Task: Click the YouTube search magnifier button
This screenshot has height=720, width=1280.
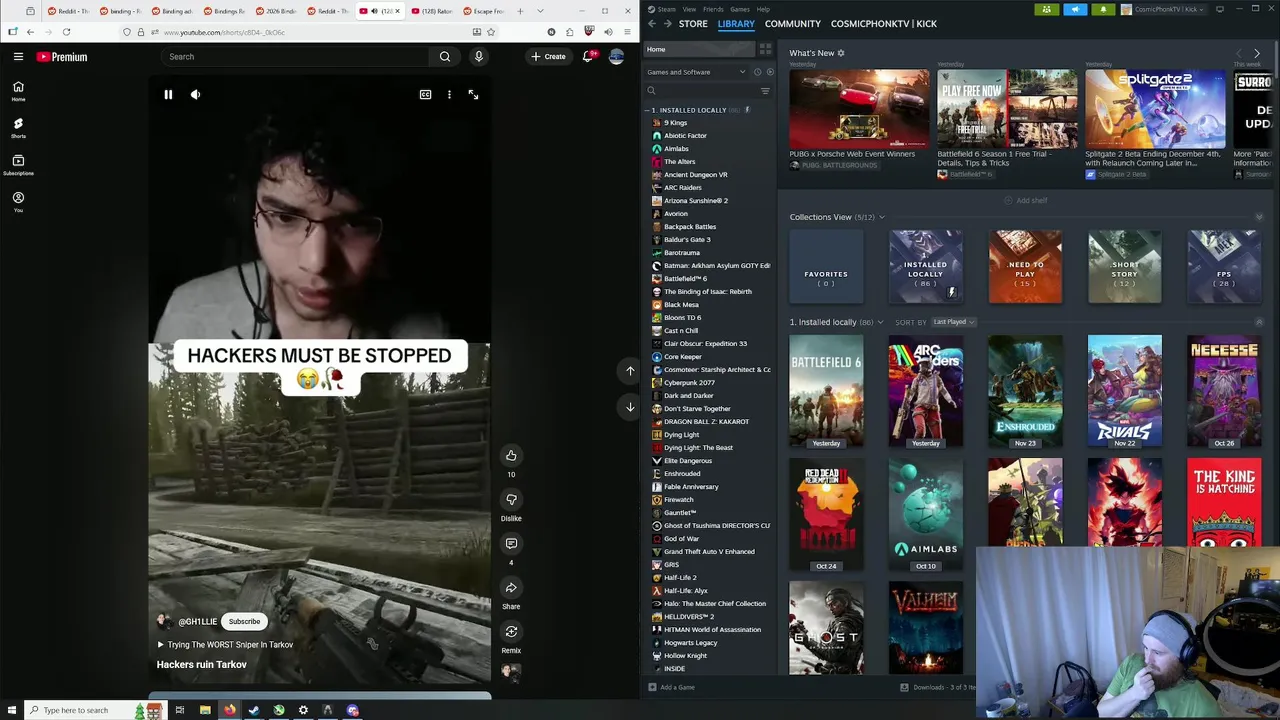Action: point(445,57)
